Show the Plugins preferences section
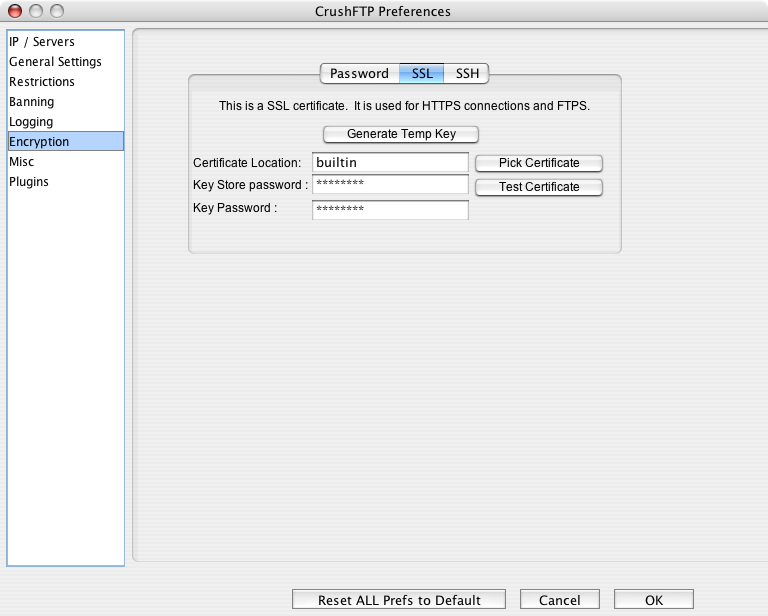The width and height of the screenshot is (768, 616). 29,182
